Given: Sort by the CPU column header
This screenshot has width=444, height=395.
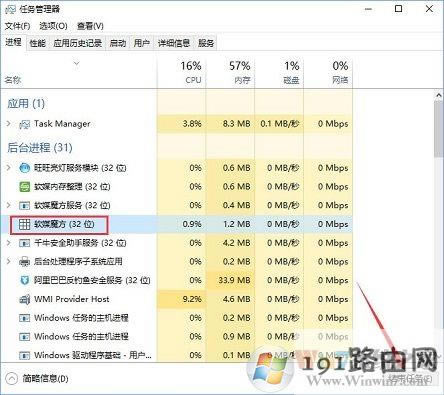Looking at the screenshot, I should (x=182, y=72).
